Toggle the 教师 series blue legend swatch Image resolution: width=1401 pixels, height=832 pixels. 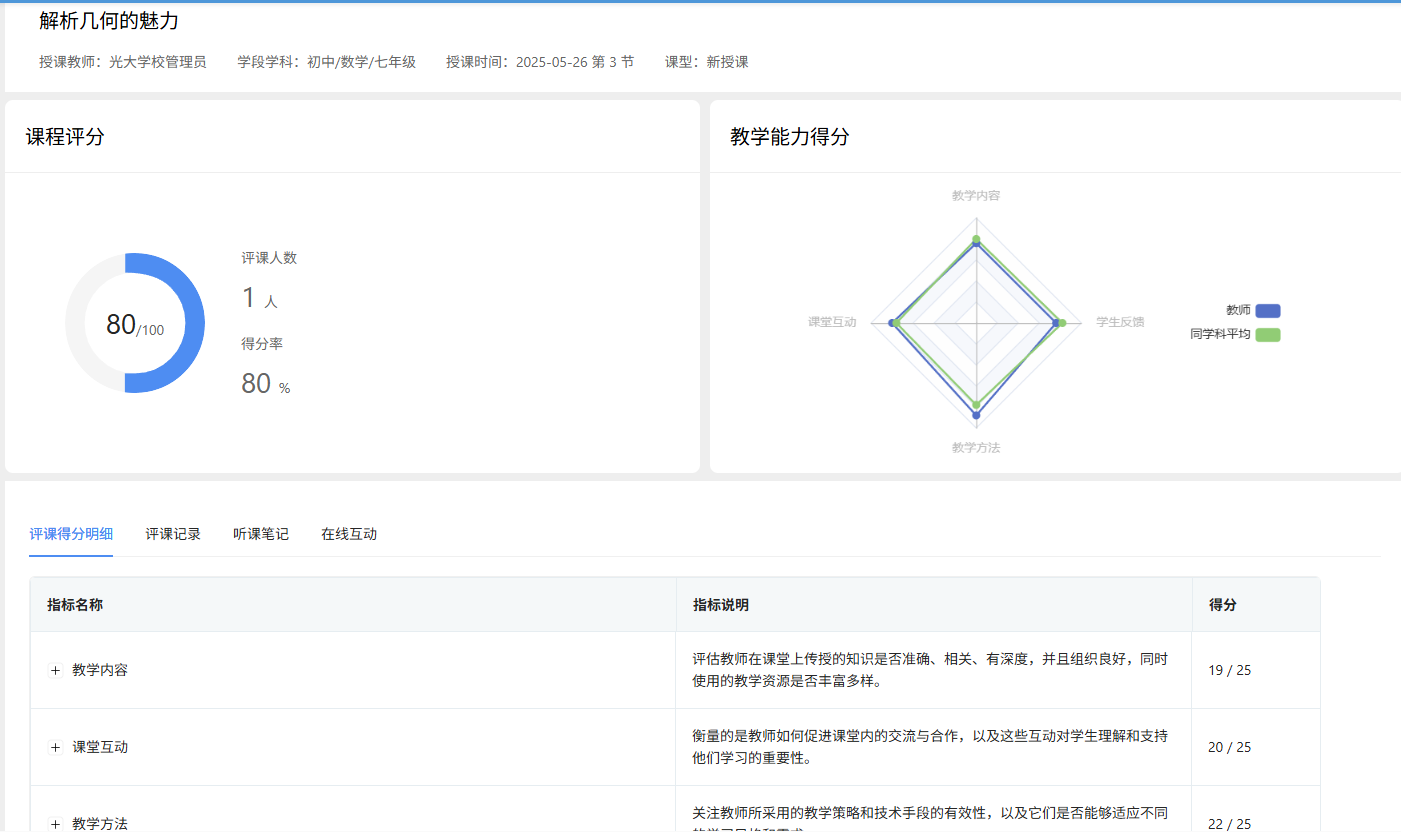pyautogui.click(x=1267, y=311)
